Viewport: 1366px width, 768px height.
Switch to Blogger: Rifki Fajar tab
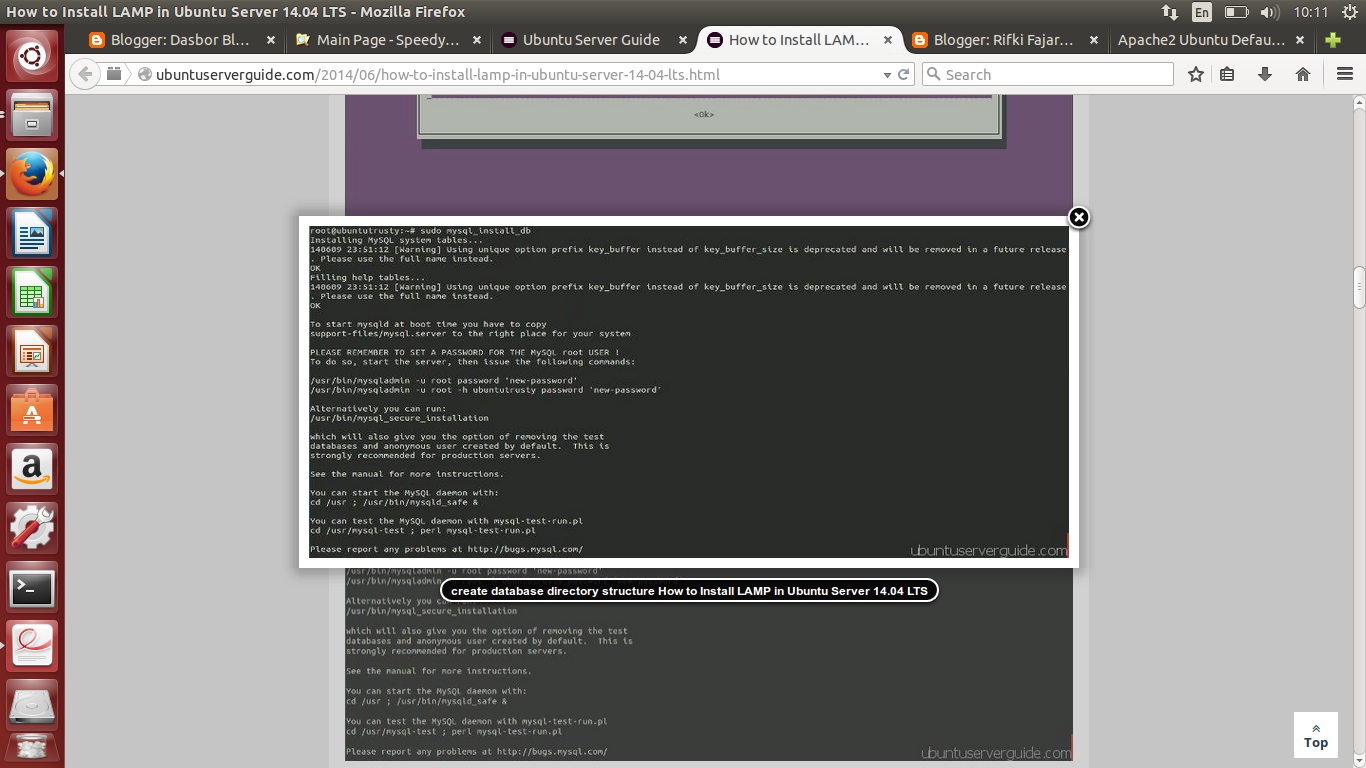(1003, 40)
